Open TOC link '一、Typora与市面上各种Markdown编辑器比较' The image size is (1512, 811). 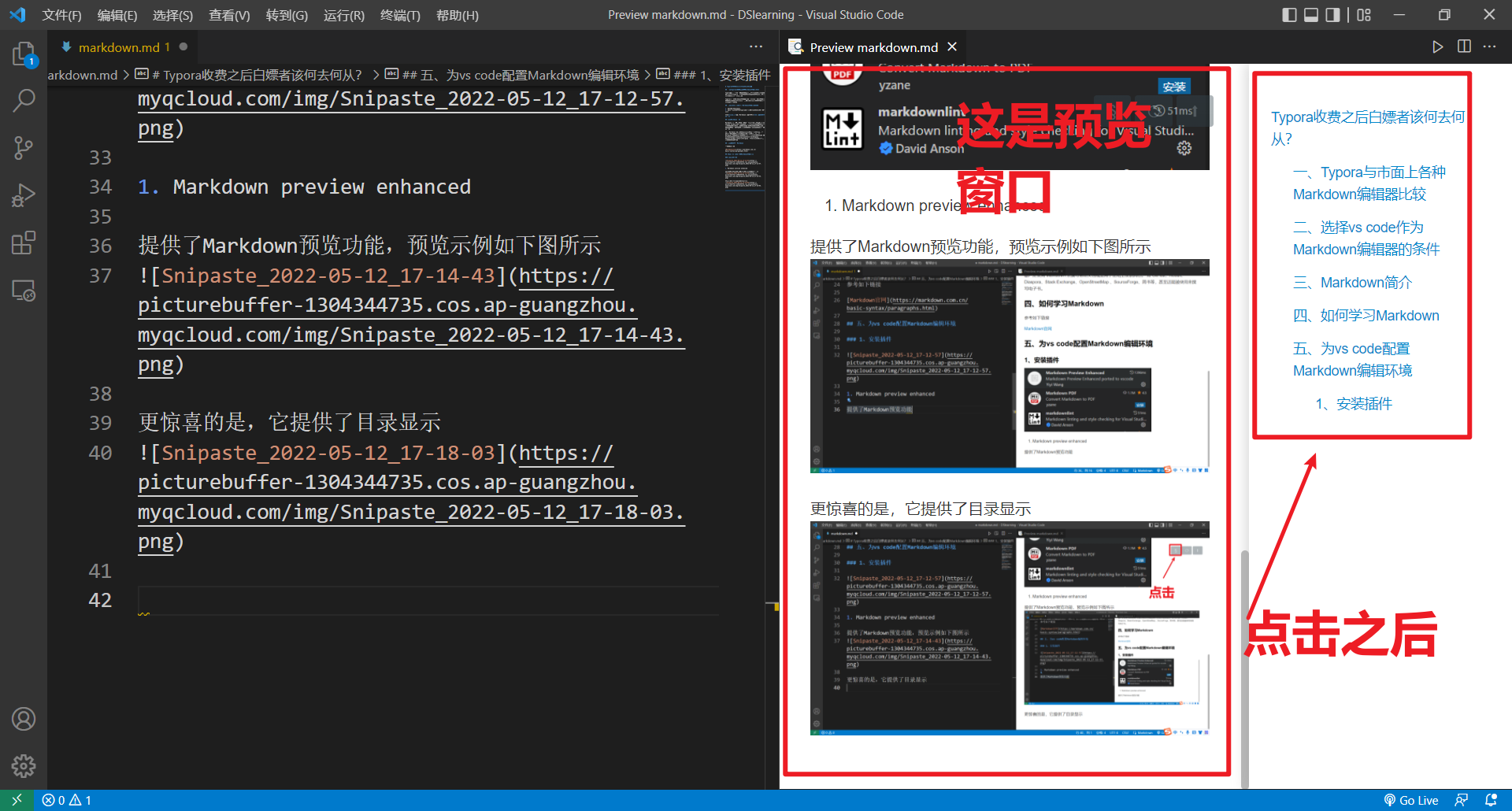pos(1369,183)
